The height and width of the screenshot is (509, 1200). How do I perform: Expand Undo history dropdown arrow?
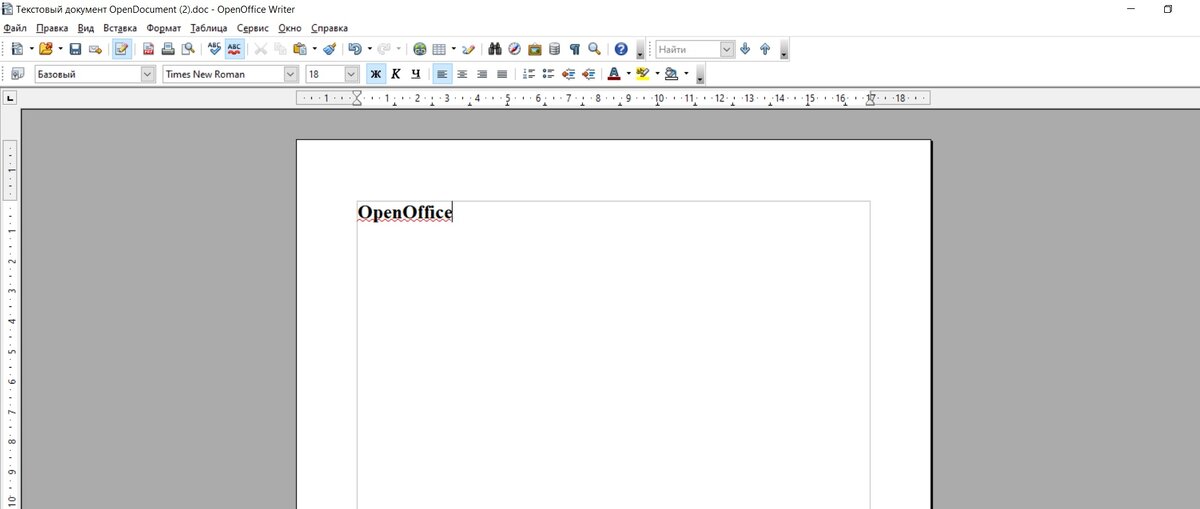pyautogui.click(x=369, y=48)
